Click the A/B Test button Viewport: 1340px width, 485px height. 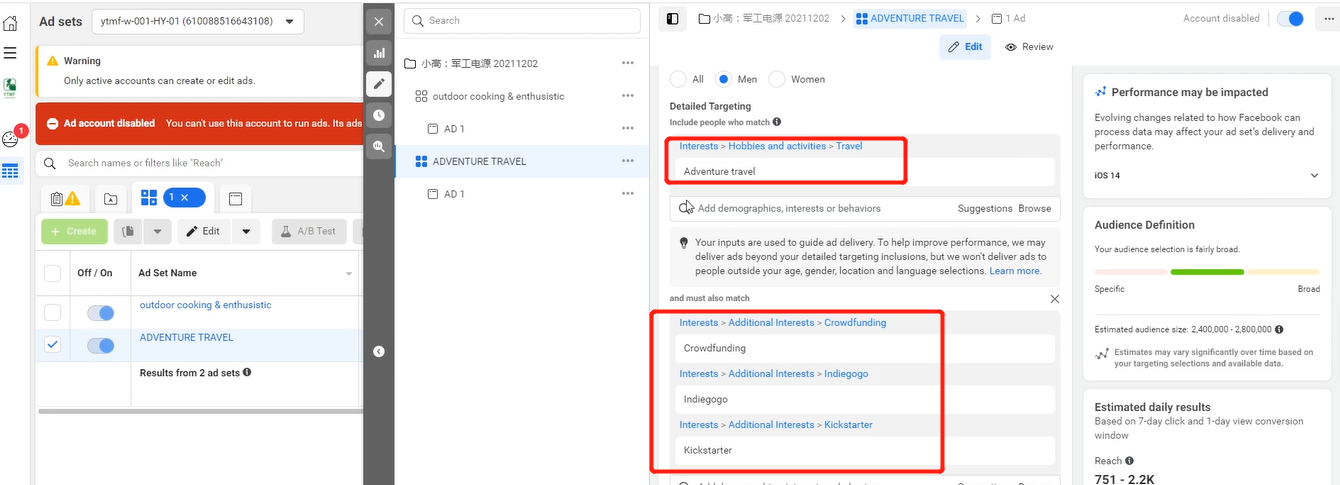[x=308, y=231]
